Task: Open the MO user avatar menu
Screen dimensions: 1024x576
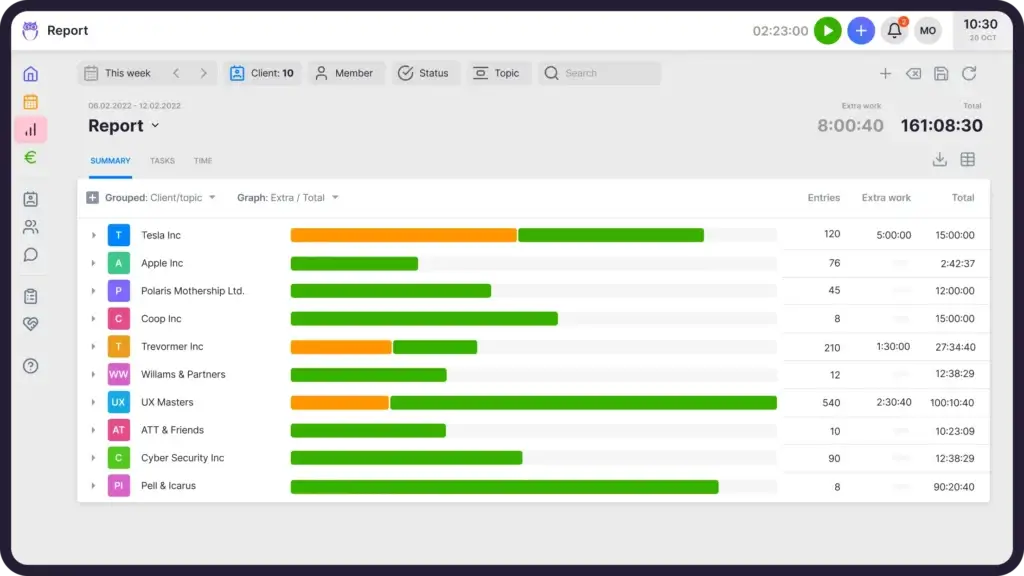Action: click(x=927, y=31)
